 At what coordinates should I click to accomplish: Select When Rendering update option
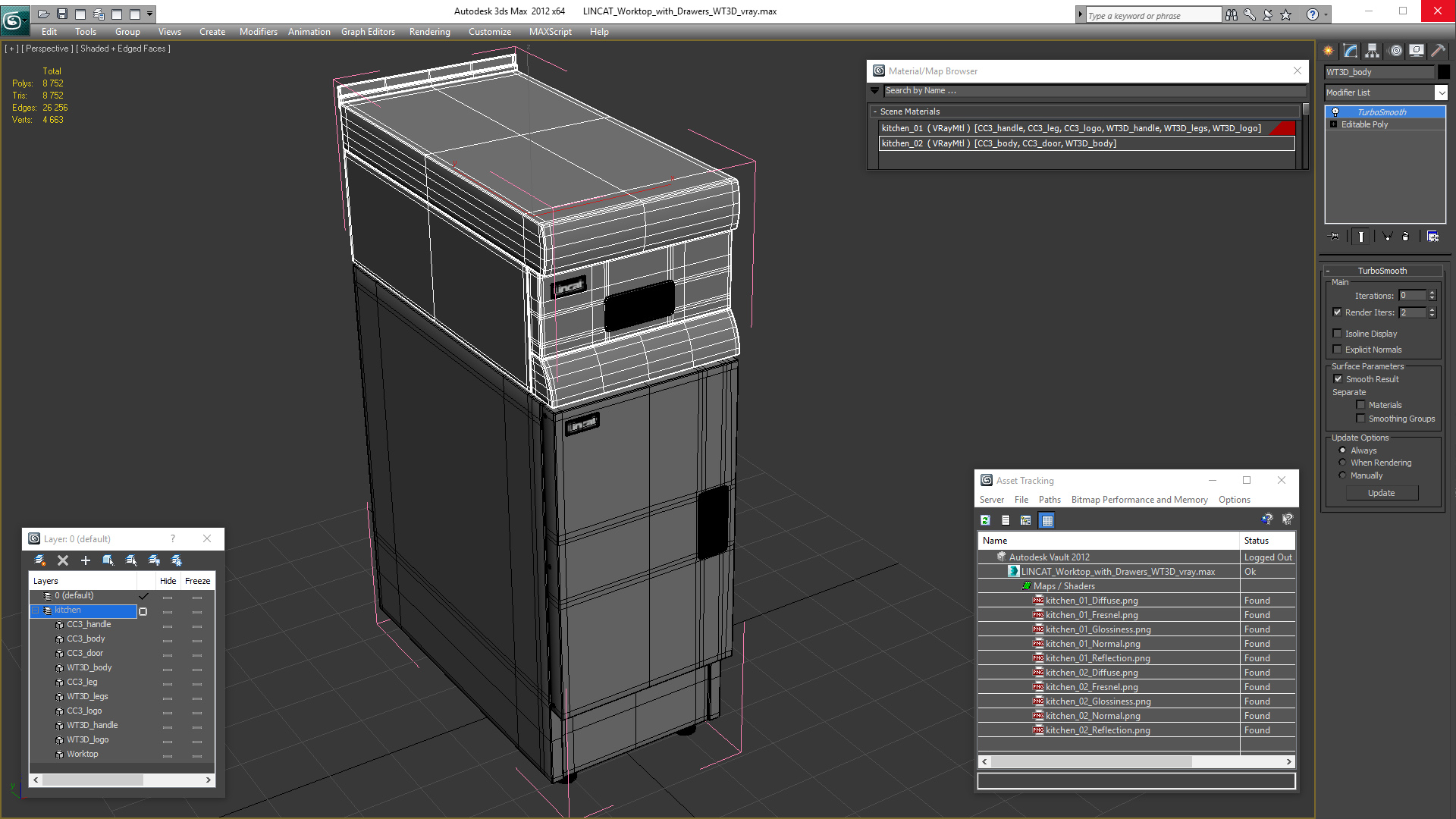click(1342, 463)
